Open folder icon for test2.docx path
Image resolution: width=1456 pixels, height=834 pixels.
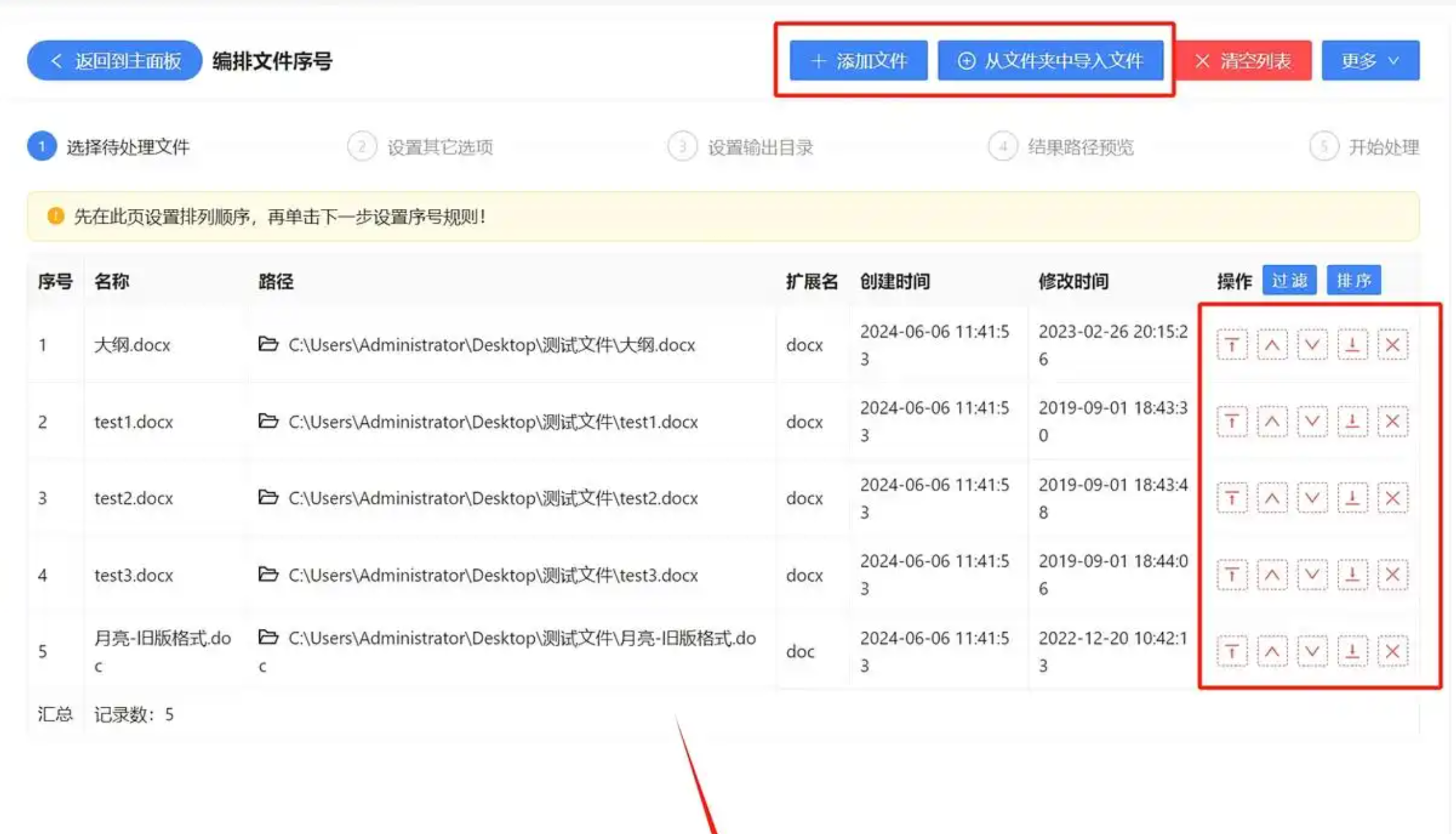point(268,497)
